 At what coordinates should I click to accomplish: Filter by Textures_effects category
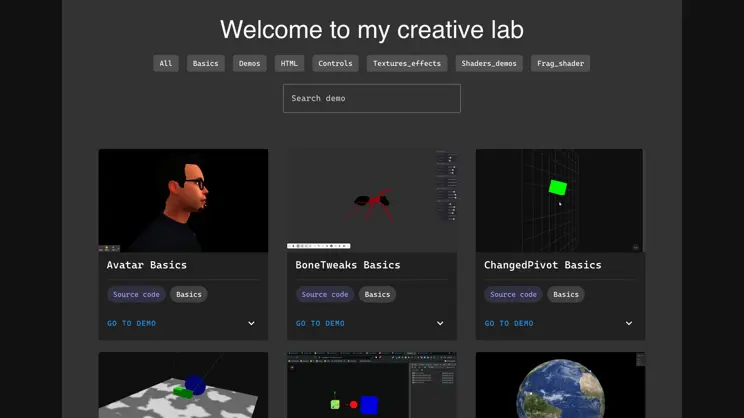click(407, 63)
